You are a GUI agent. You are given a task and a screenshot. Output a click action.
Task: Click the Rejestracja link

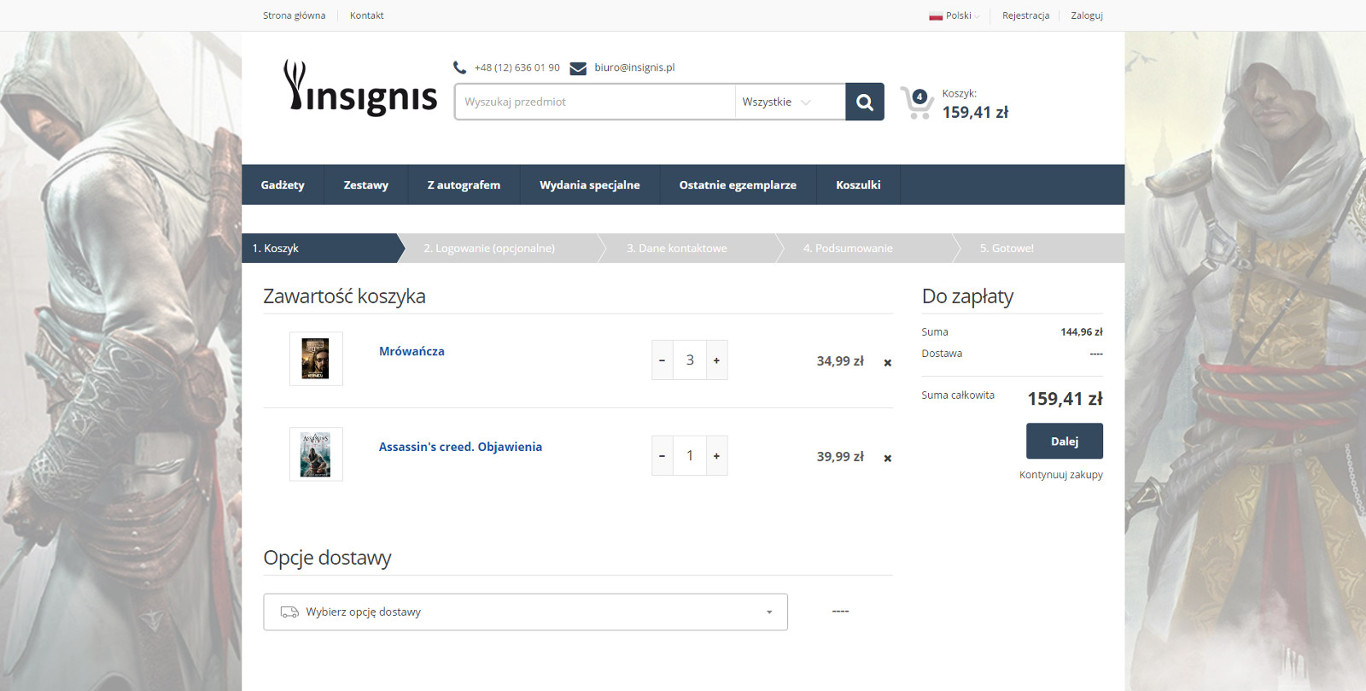1026,16
